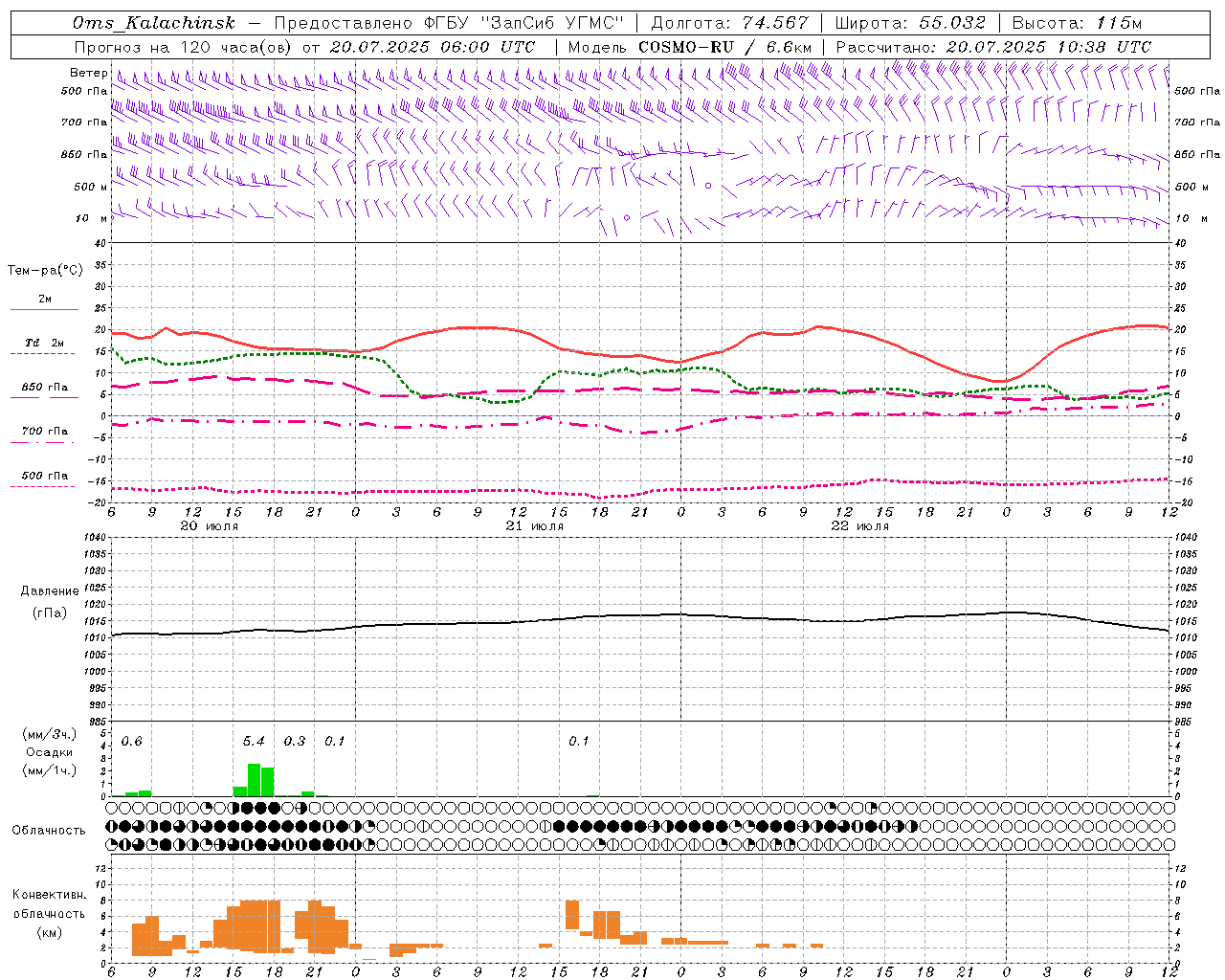Click the Рассчитано: 20.07.2025 10:38 UTC text
This screenshot has height=980, width=1225.
pos(993,47)
